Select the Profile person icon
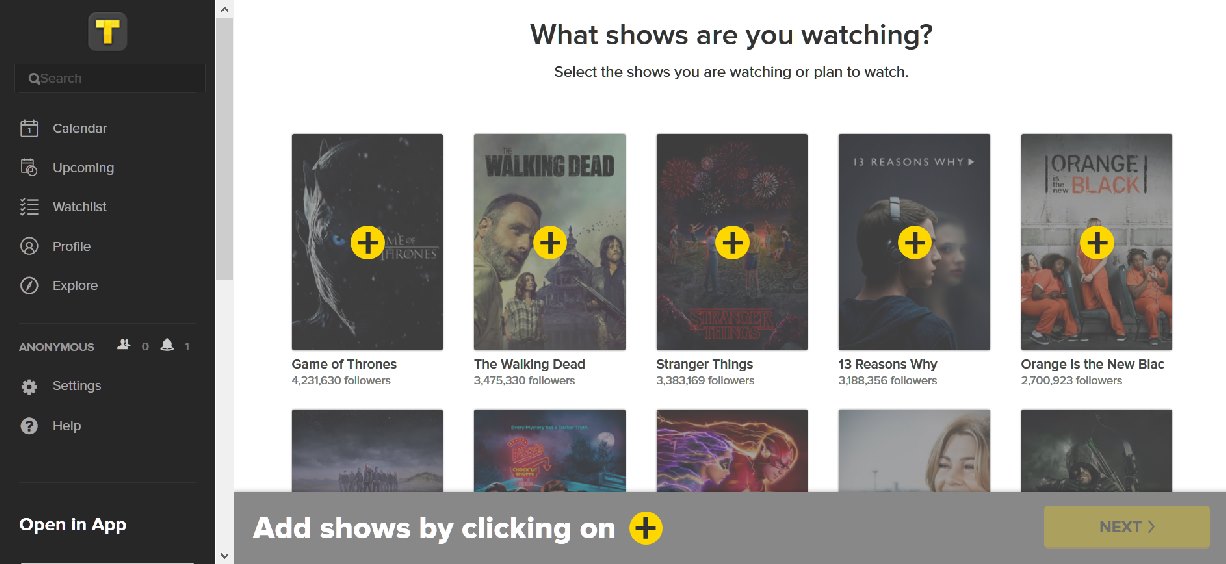This screenshot has width=1226, height=564. [x=30, y=246]
